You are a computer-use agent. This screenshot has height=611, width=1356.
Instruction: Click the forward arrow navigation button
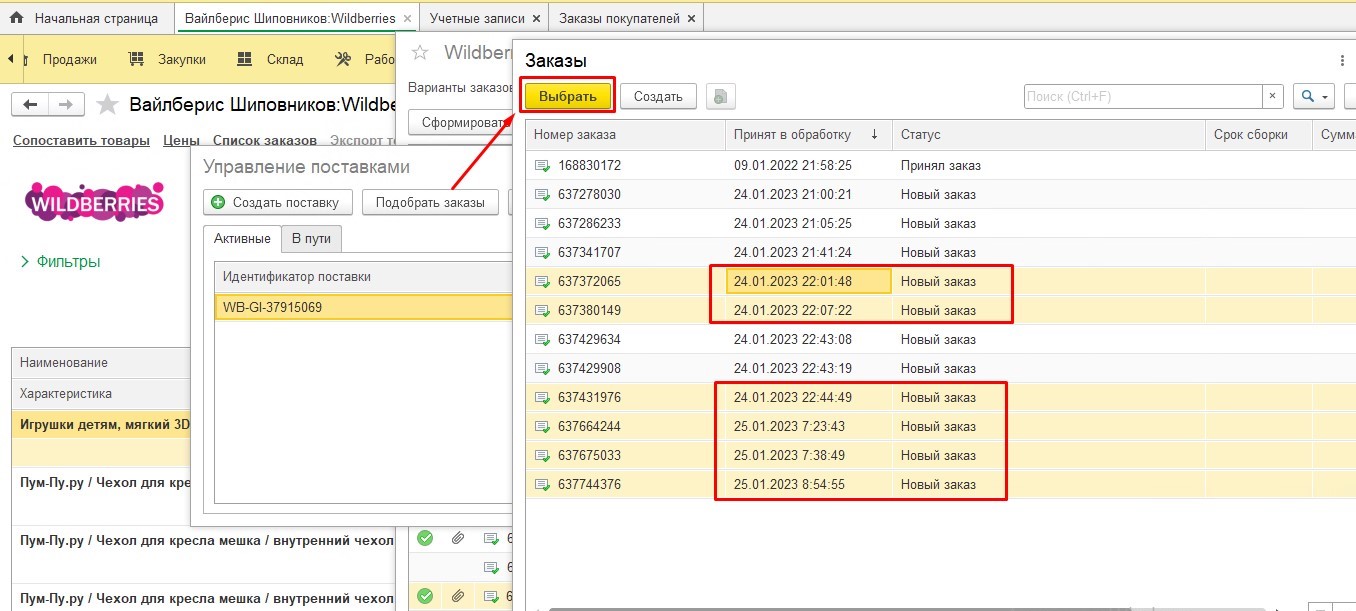point(66,105)
